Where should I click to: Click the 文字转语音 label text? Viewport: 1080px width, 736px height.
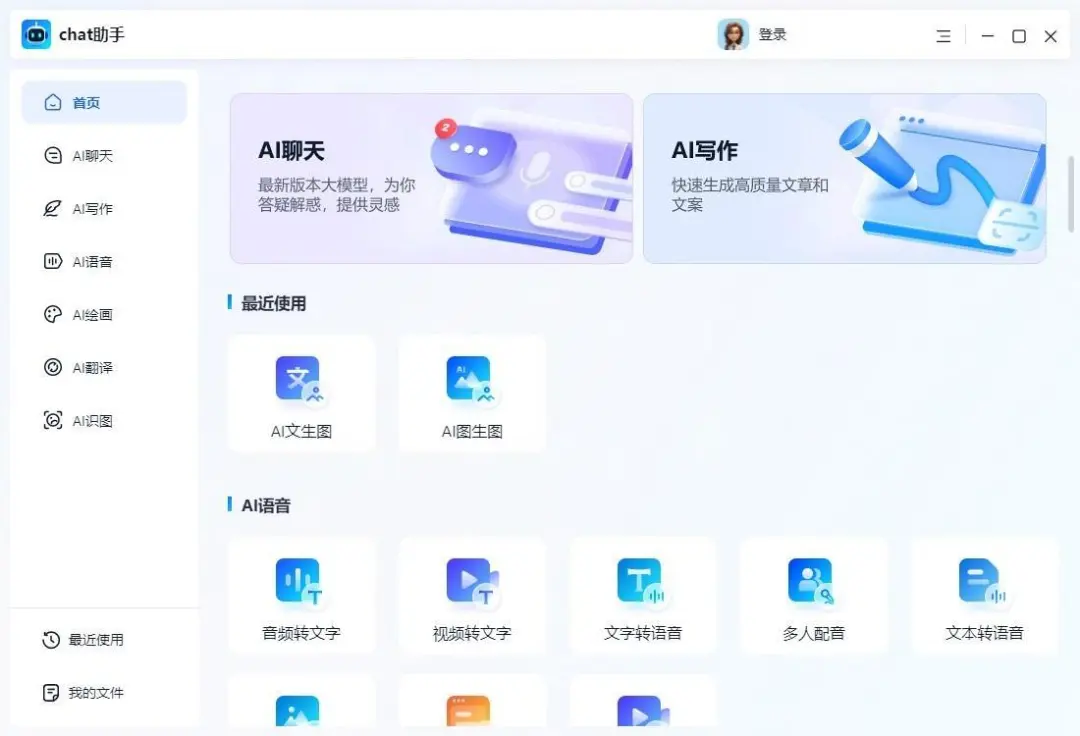pyautogui.click(x=643, y=633)
